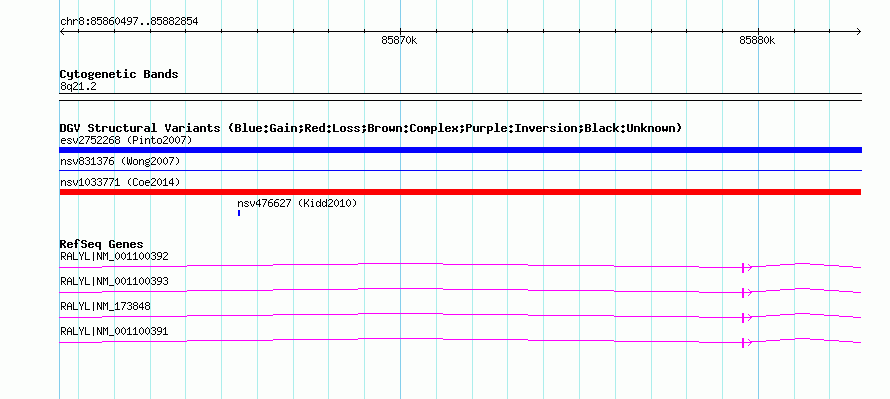Image resolution: width=890 pixels, height=399 pixels.
Task: Click the 85880k ruler position label
Action: tap(757, 41)
